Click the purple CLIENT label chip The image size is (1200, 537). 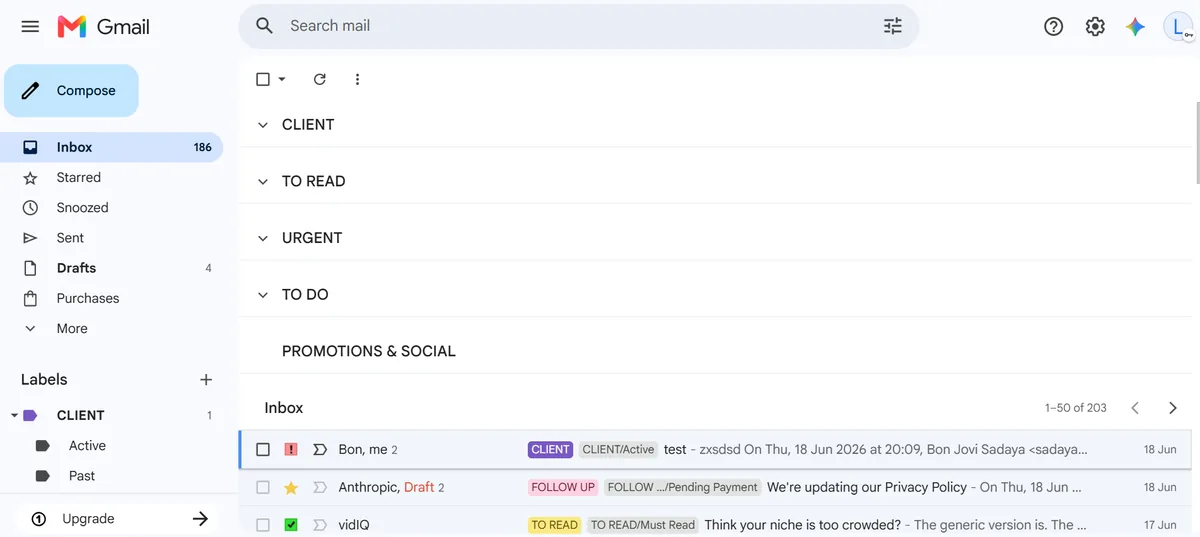(550, 450)
